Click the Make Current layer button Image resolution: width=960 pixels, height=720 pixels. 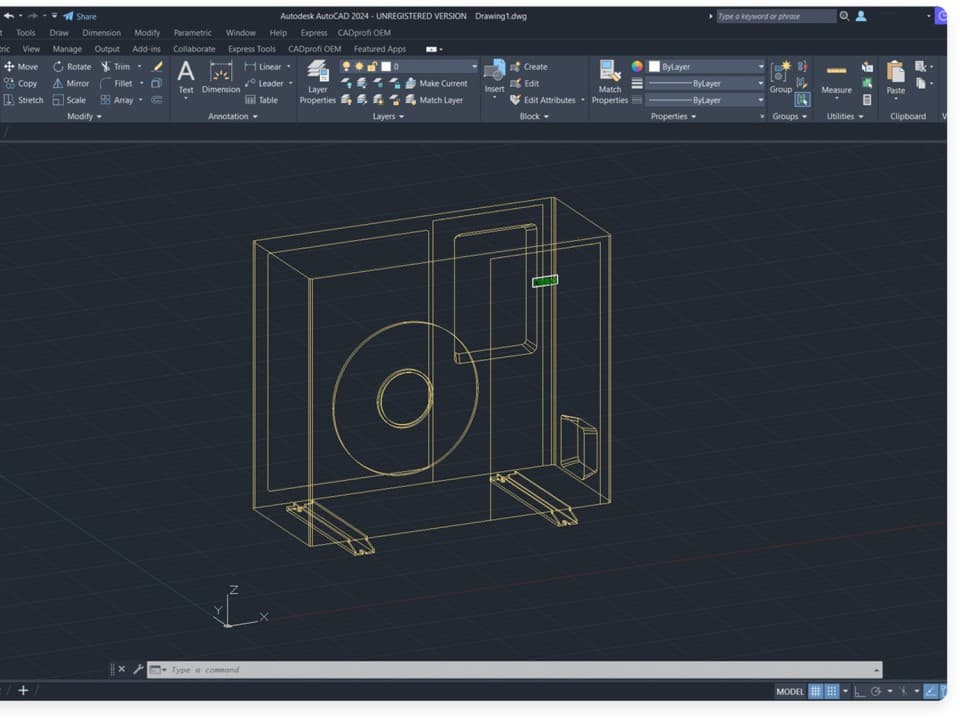tap(440, 83)
